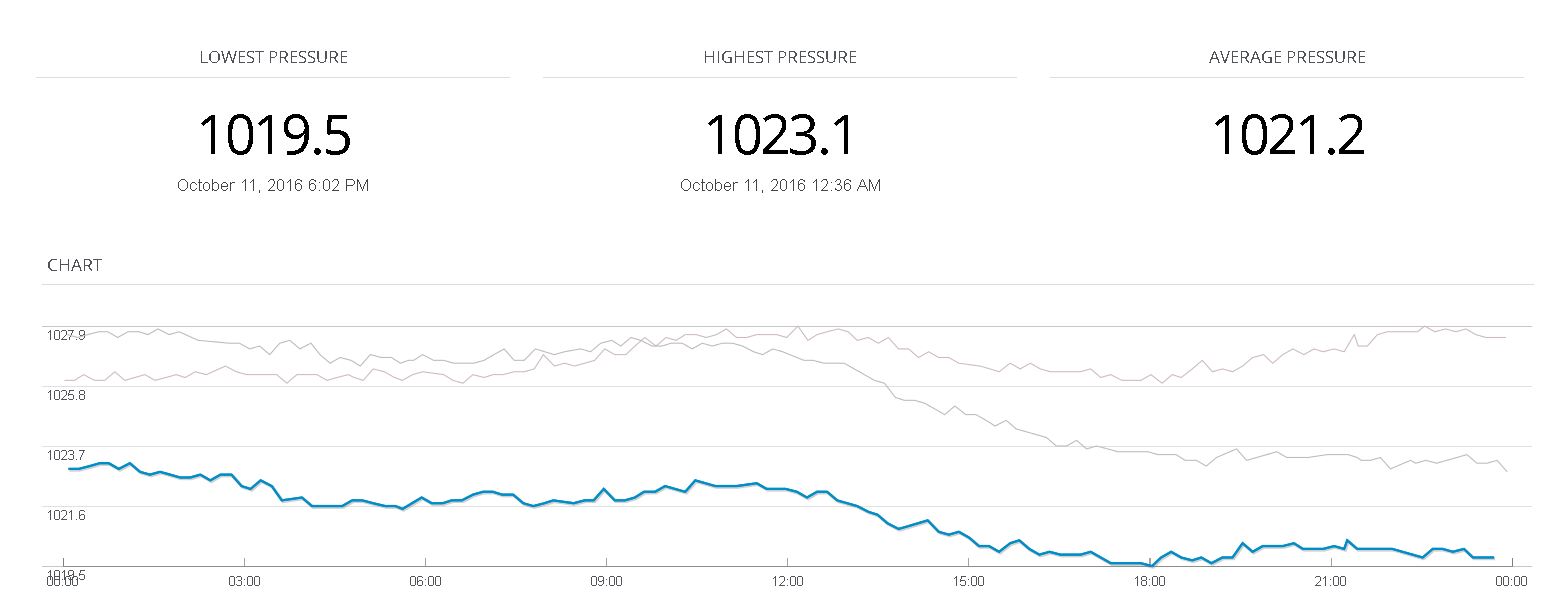The height and width of the screenshot is (607, 1560).
Task: Click the 1023.7 y-axis label
Action: pos(66,455)
